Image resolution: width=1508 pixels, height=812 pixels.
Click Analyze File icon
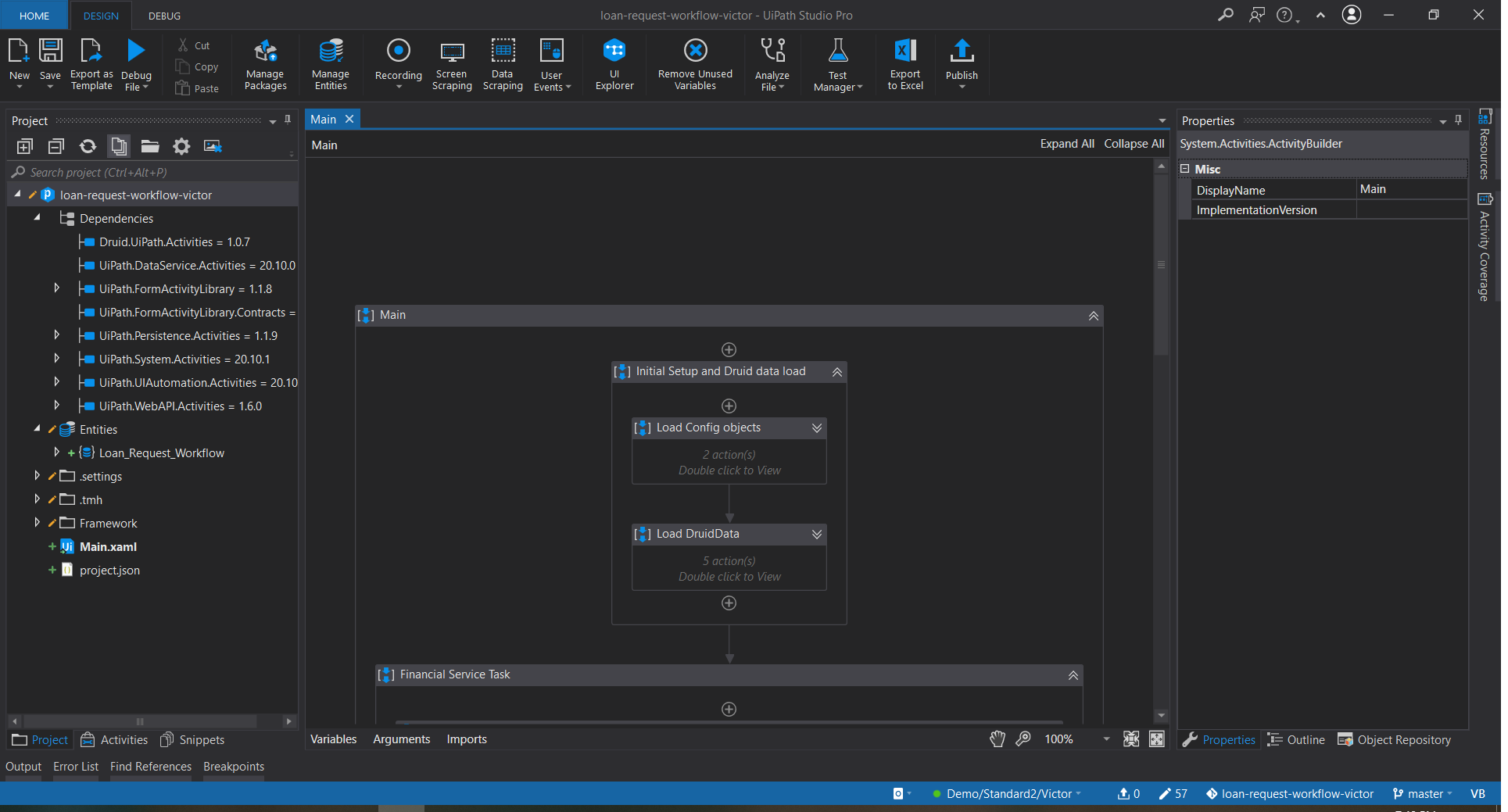click(772, 51)
